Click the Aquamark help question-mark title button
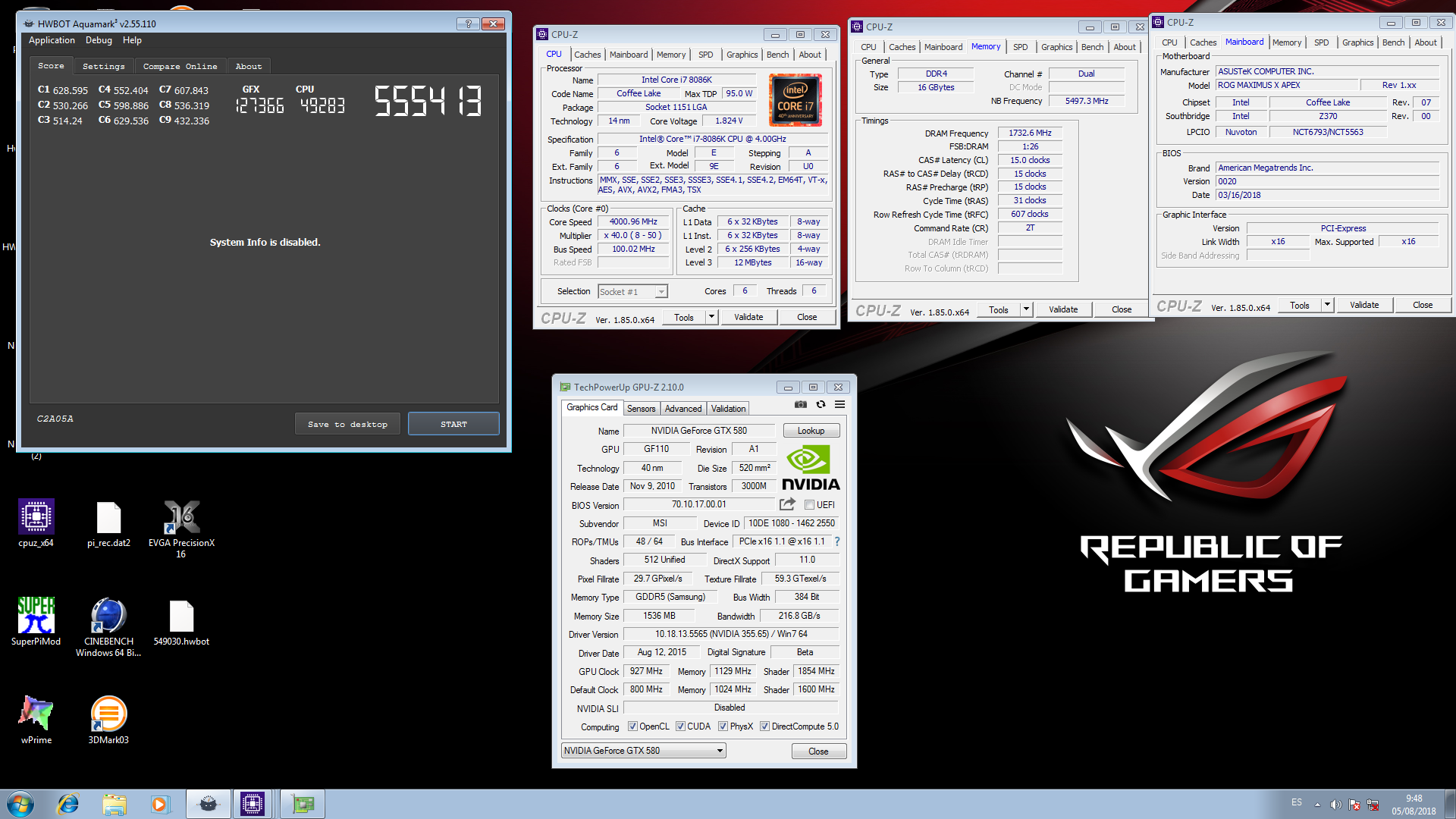 click(468, 24)
